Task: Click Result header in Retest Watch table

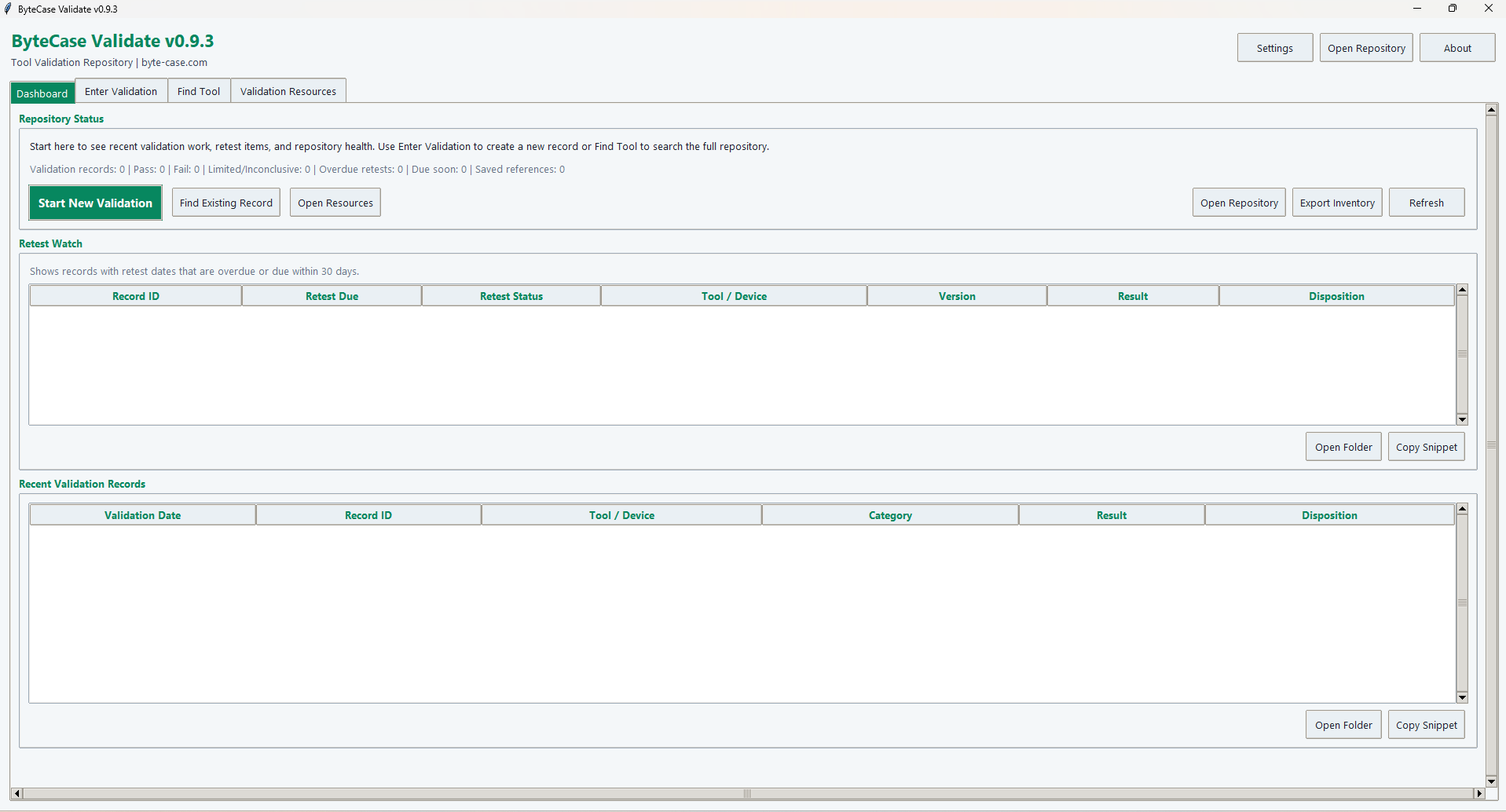Action: 1133,296
